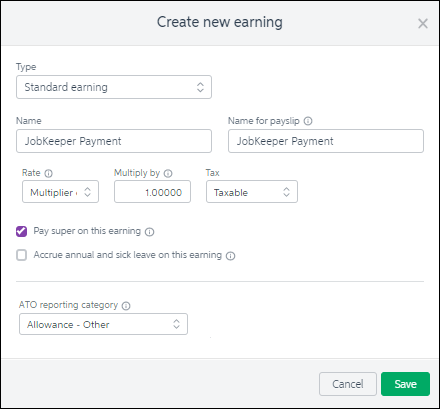Click the Multiply by field showing 1.00000
The image size is (440, 409).
152,192
